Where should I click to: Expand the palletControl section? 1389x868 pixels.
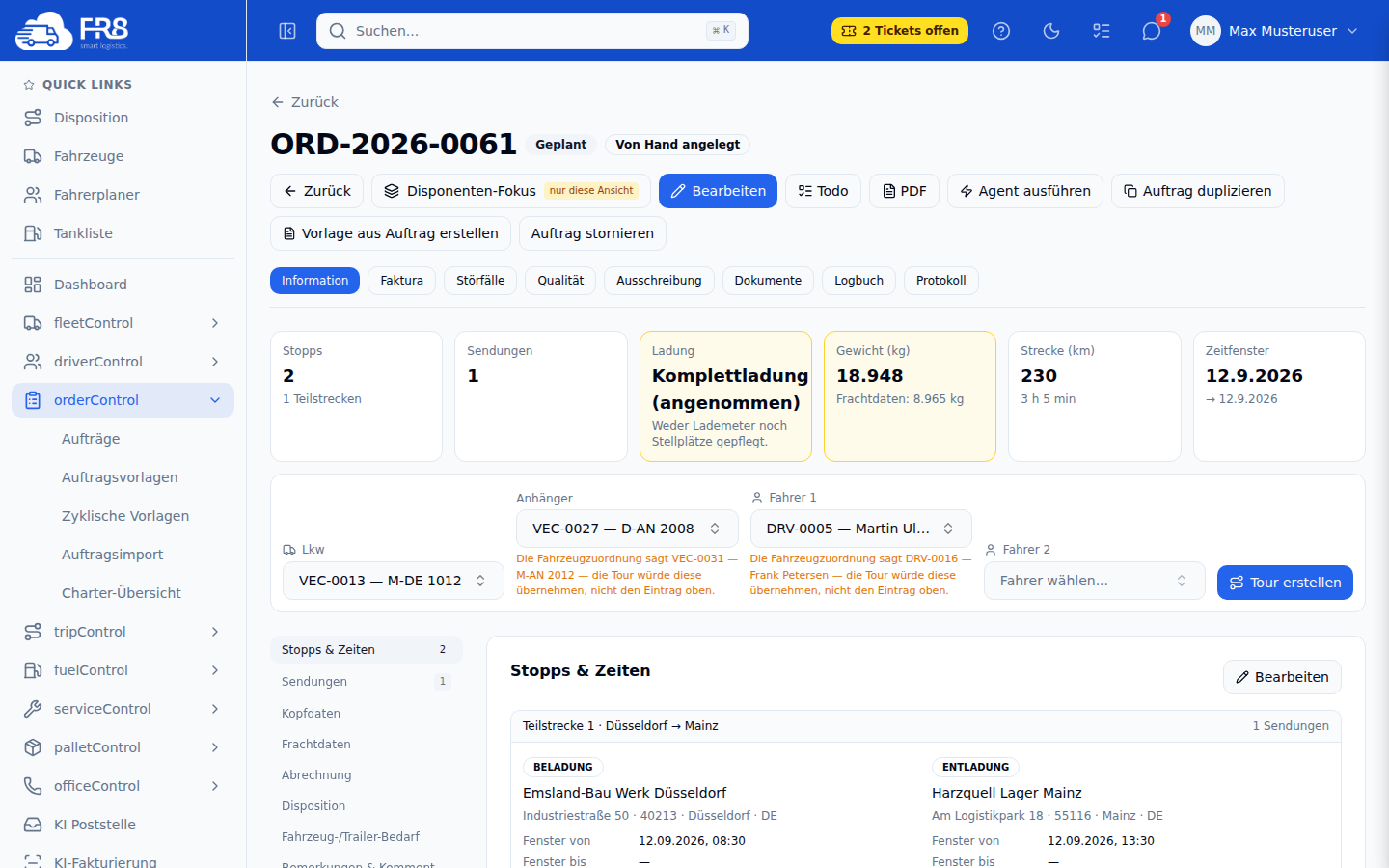pos(123,747)
